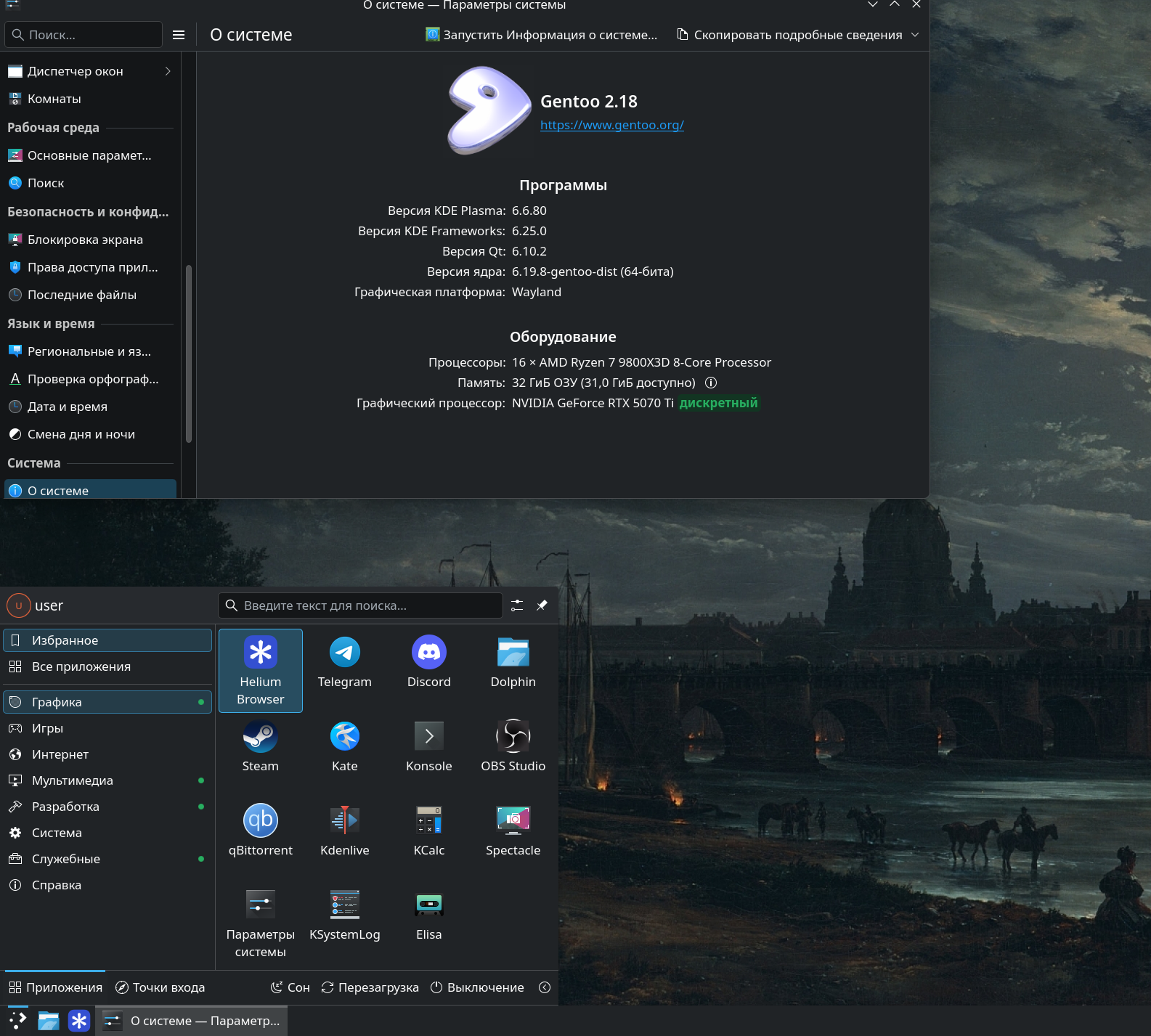Open Смена дня и ночи settings
1151x1036 pixels.
[90, 434]
